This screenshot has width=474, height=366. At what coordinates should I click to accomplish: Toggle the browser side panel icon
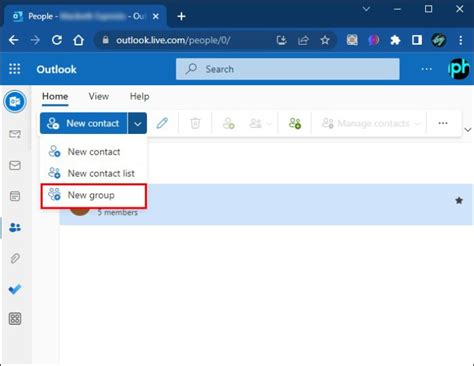click(x=417, y=40)
